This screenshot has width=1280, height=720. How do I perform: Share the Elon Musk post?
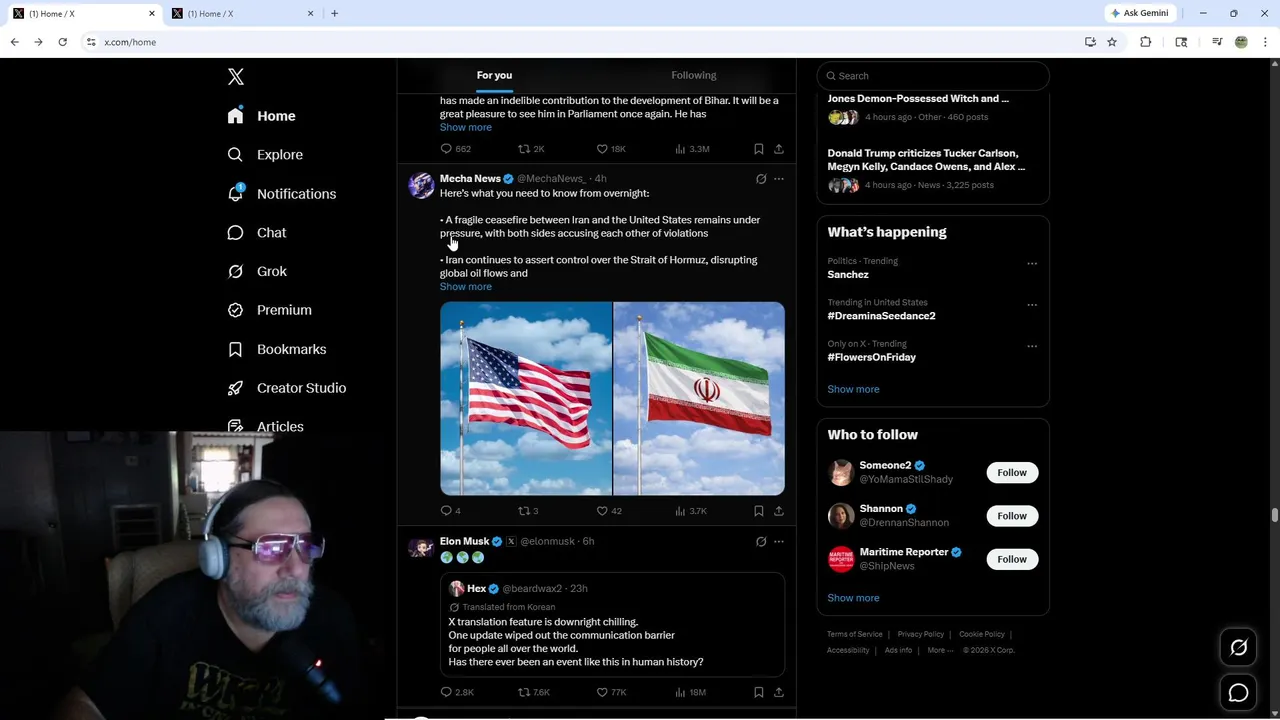click(x=778, y=692)
